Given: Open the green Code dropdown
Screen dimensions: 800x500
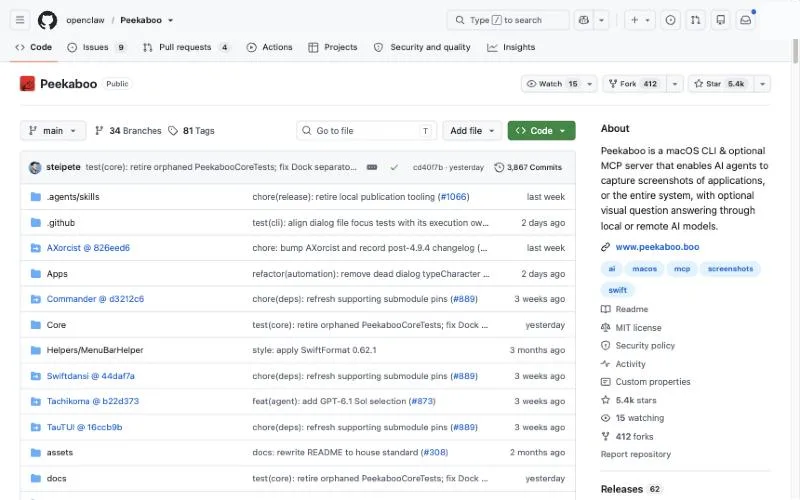Looking at the screenshot, I should click(x=541, y=131).
